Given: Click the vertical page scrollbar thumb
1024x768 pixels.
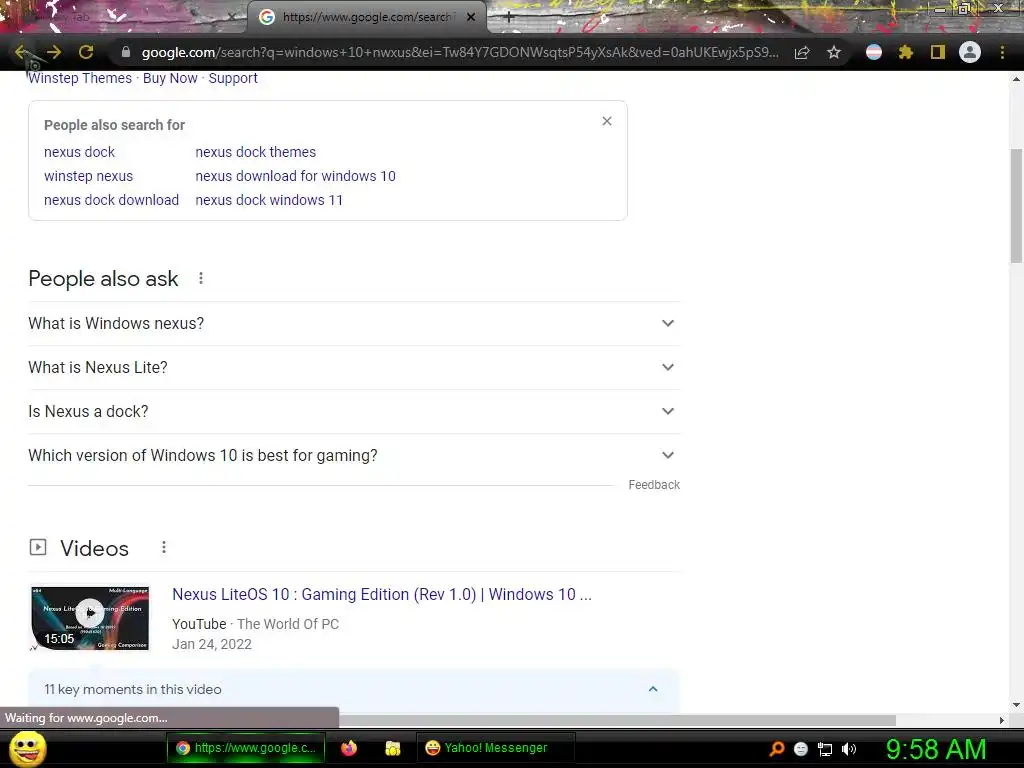Looking at the screenshot, I should pos(1016,206).
